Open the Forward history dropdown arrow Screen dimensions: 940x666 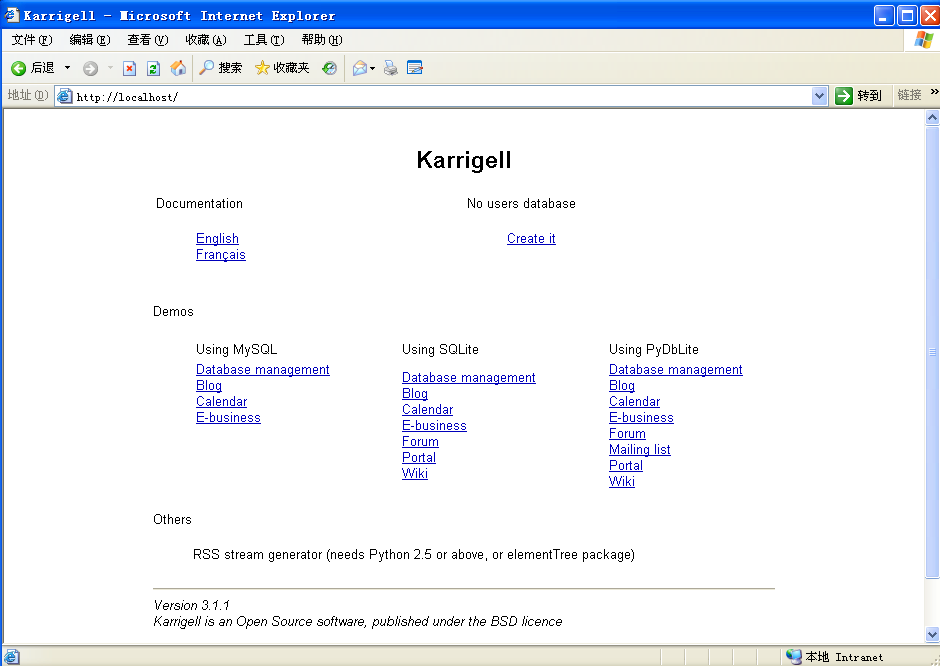click(x=110, y=68)
